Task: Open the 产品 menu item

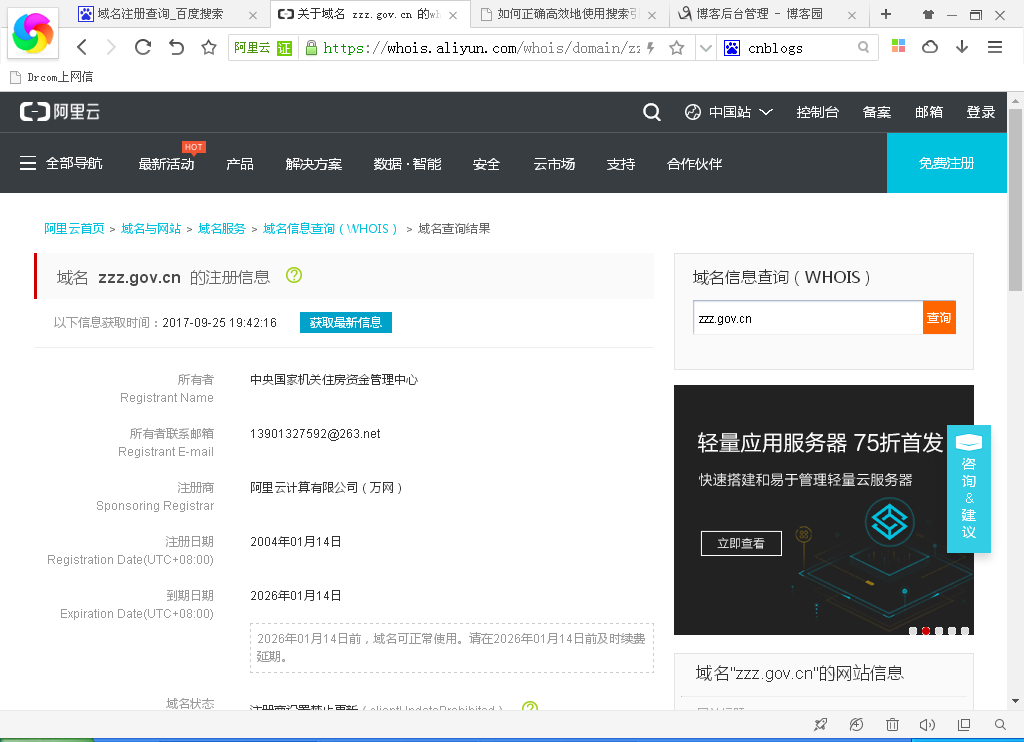Action: (240, 164)
